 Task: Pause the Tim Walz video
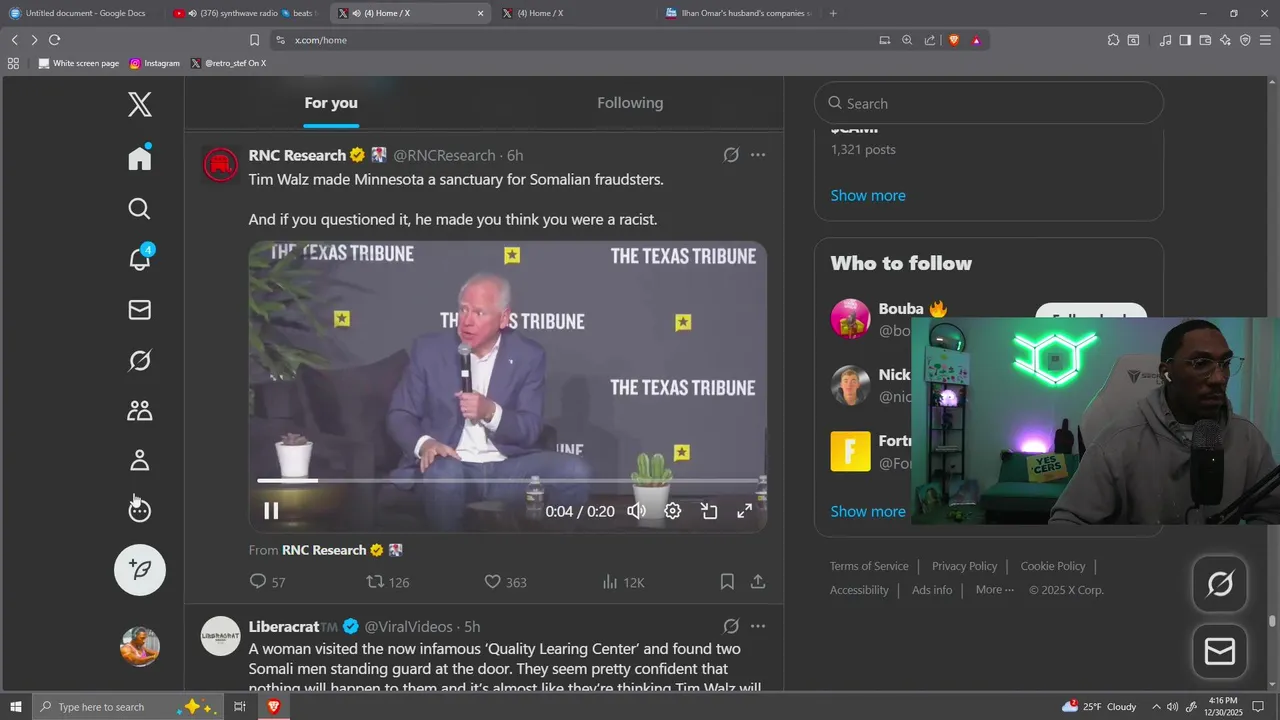click(271, 511)
